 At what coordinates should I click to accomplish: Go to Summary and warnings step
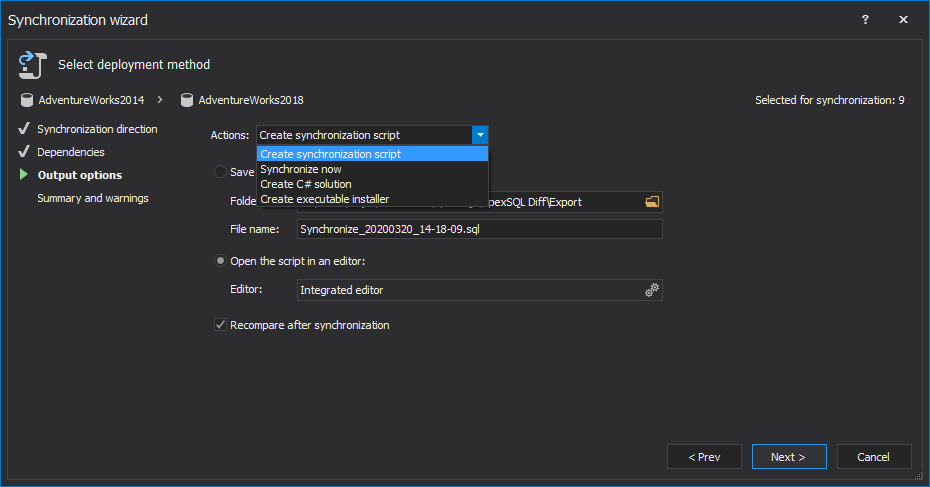click(x=92, y=198)
